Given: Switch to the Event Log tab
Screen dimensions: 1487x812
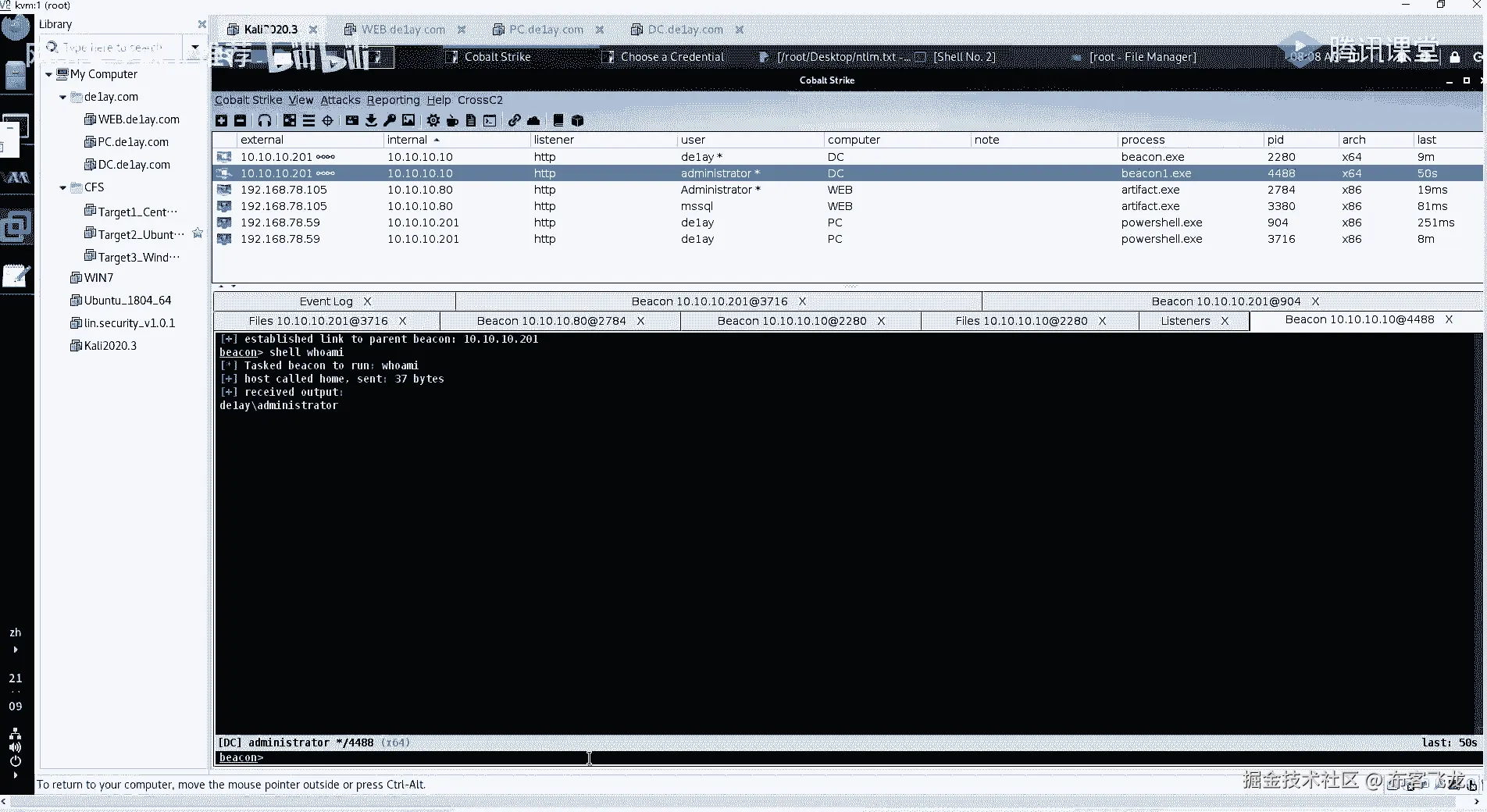Looking at the screenshot, I should click(x=326, y=301).
